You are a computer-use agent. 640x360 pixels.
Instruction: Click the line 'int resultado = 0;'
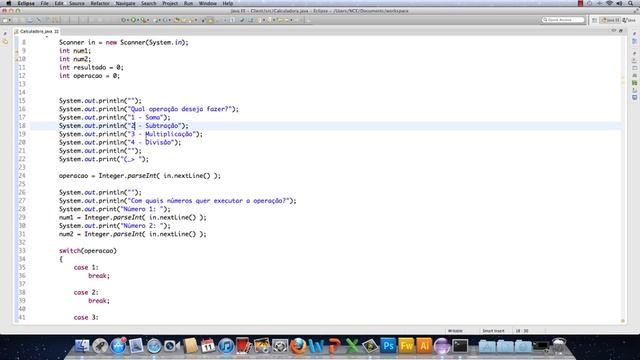(91, 67)
